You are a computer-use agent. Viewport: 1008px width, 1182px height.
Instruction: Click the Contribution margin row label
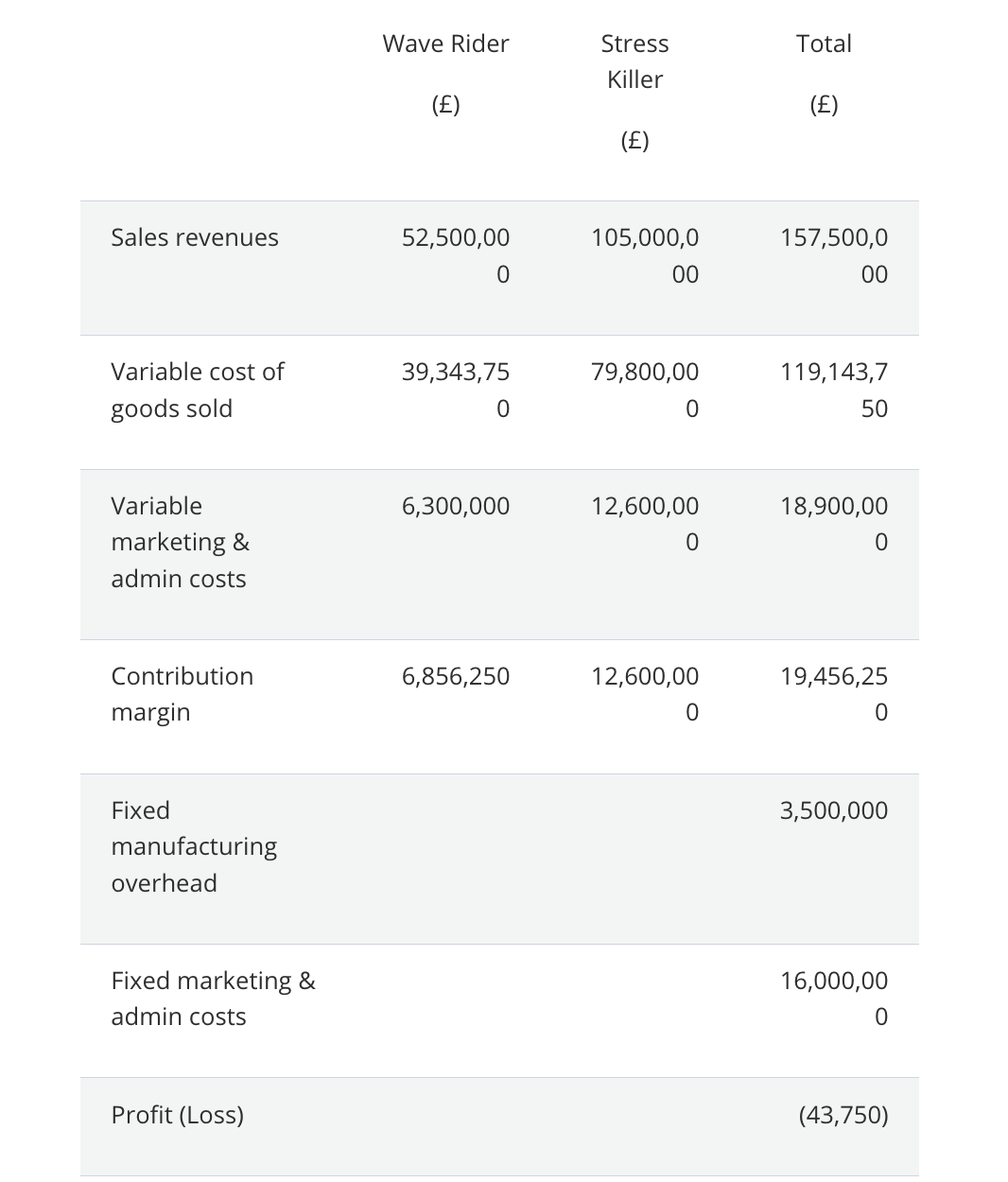182,694
